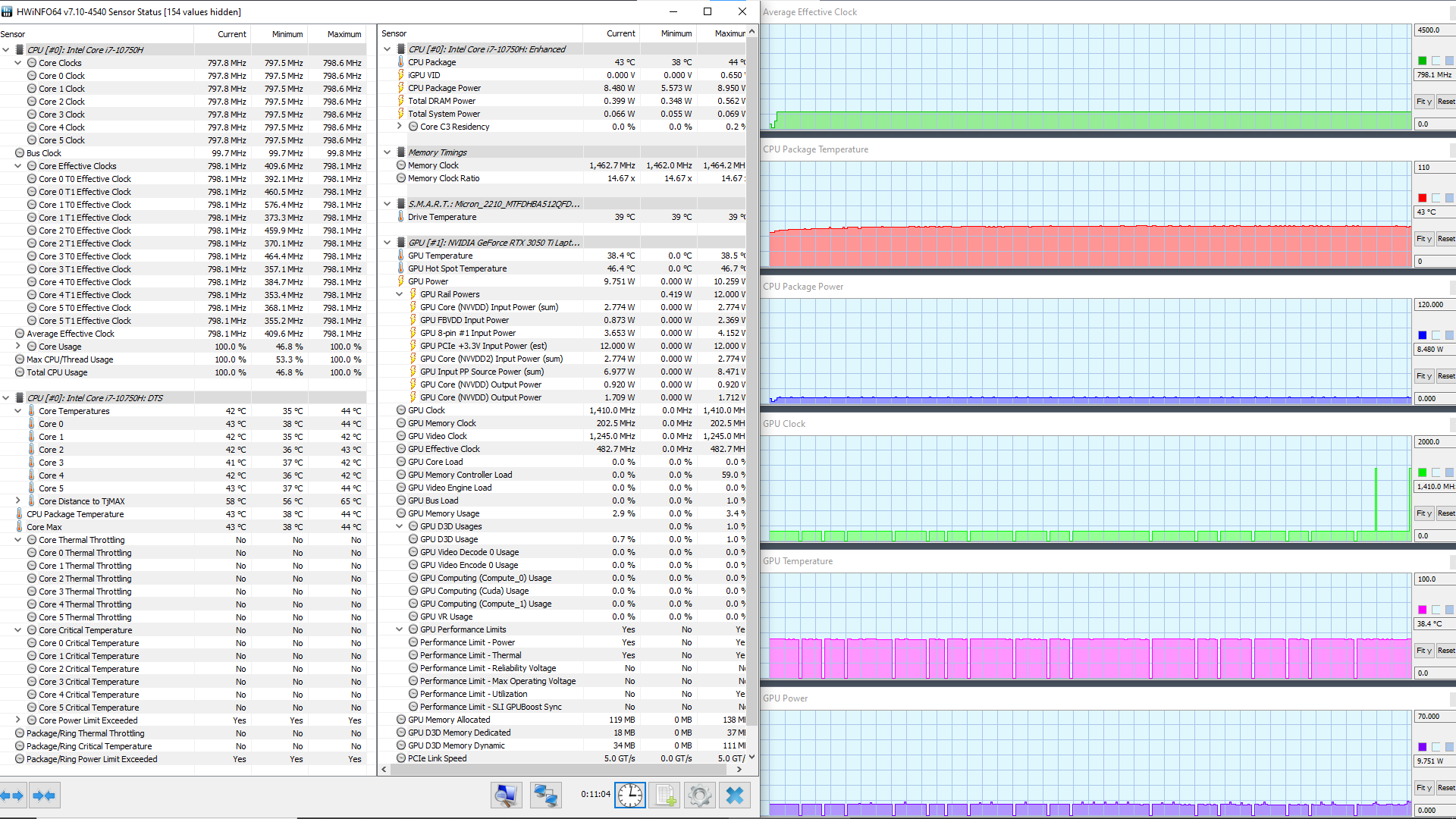Click the green swatch of Average Effective Clock
Viewport: 1456px width, 819px height.
(1423, 61)
